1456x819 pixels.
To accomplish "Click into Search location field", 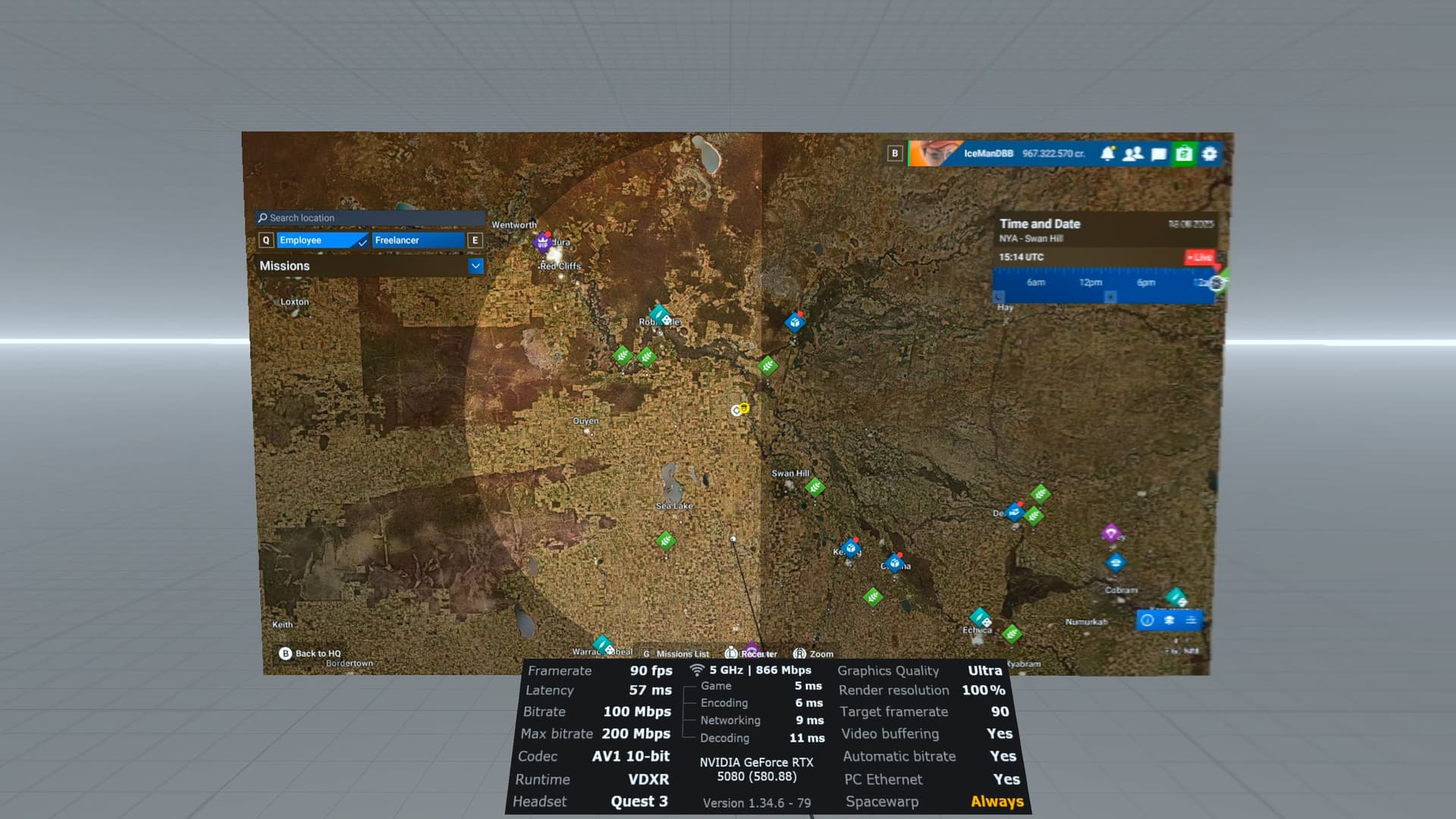I will click(370, 218).
